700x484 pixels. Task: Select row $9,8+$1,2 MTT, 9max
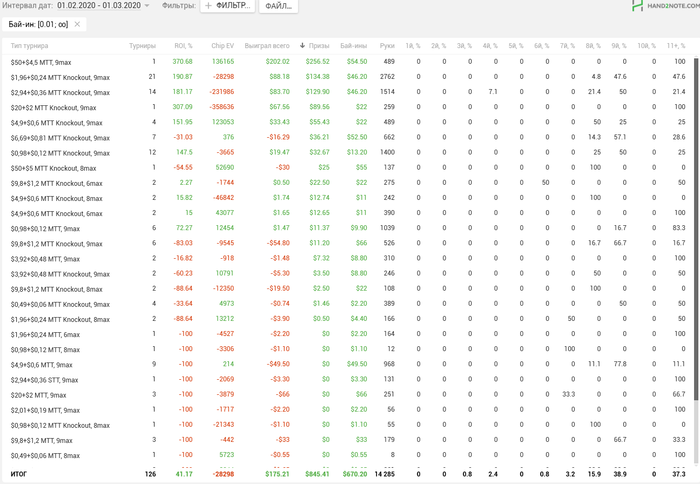click(348, 440)
